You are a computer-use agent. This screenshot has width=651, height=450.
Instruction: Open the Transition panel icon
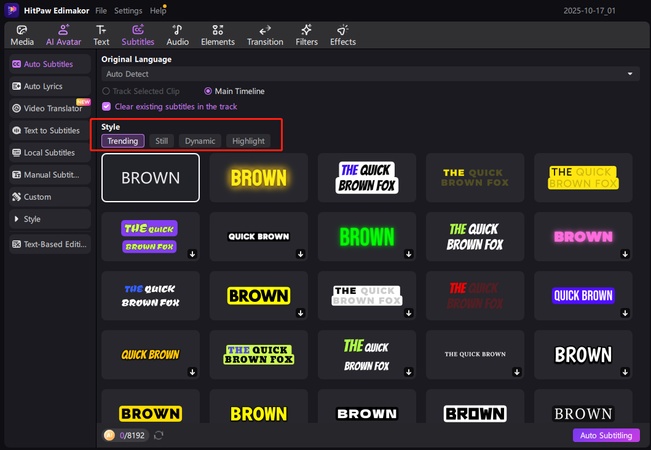click(x=265, y=30)
